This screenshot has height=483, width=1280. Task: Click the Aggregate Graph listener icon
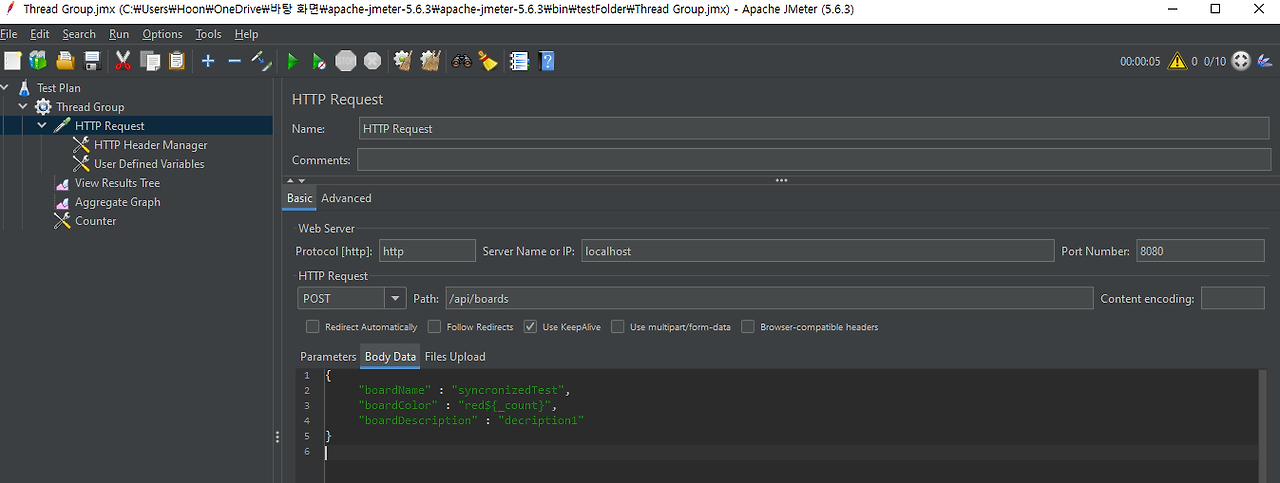tap(62, 202)
